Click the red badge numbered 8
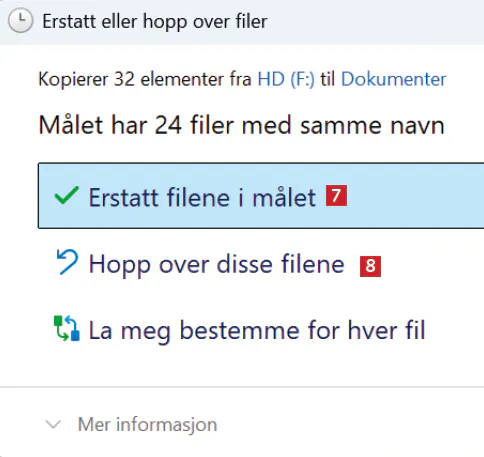 click(x=370, y=266)
